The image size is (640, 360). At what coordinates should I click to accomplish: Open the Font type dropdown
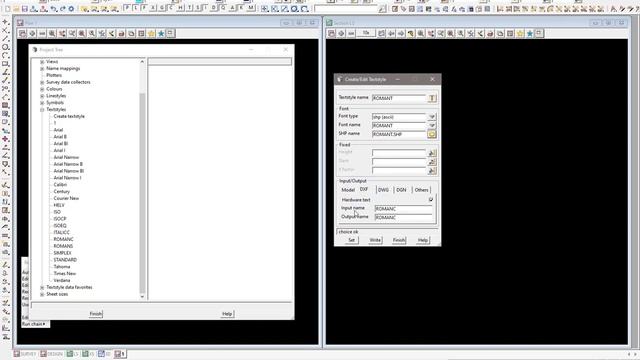tap(432, 117)
